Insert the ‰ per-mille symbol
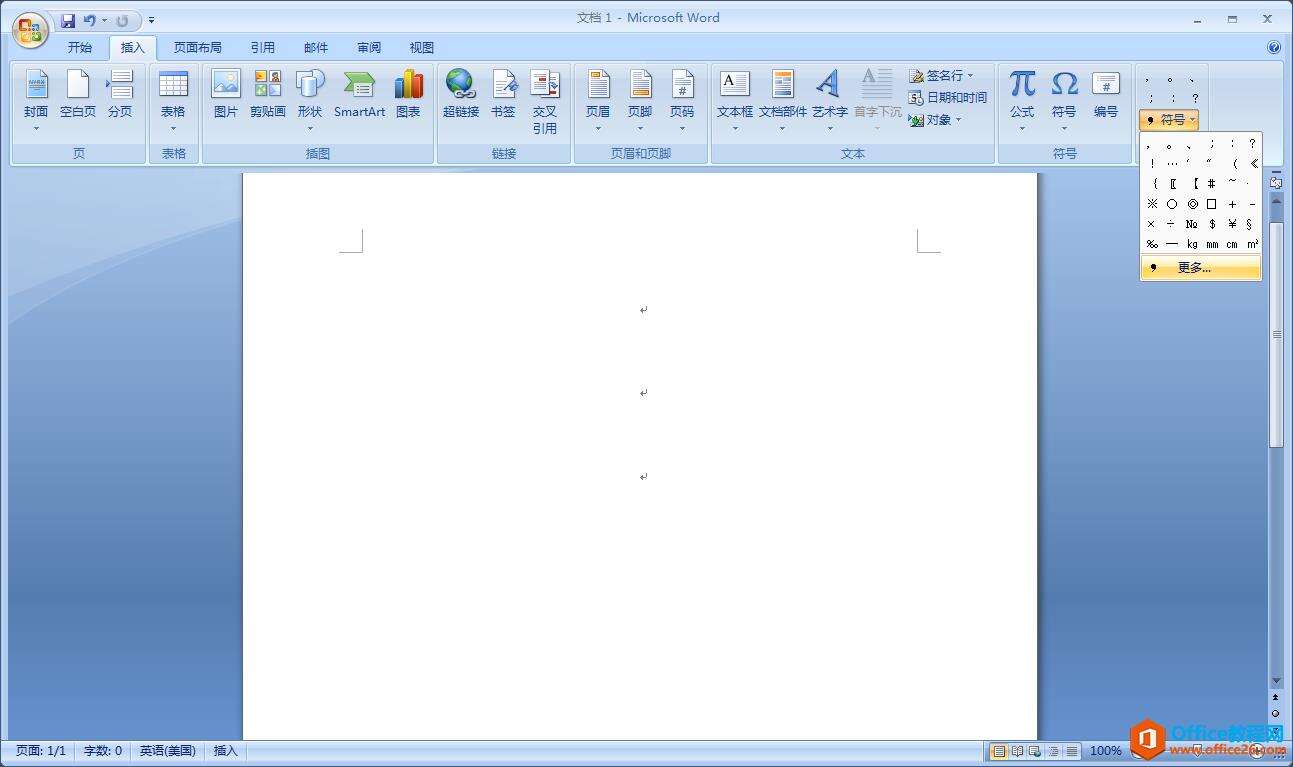The image size is (1293, 767). tap(1152, 244)
